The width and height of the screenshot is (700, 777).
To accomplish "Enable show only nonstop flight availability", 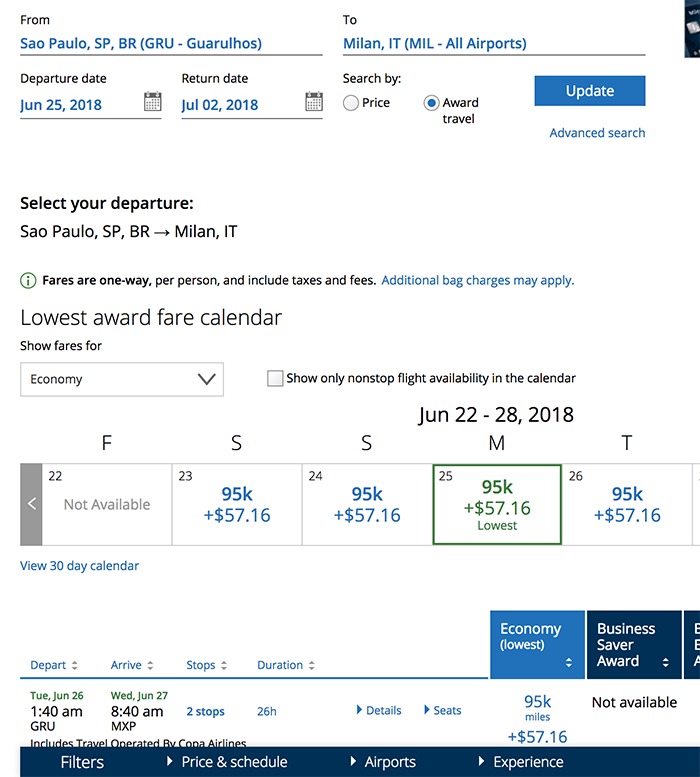I will click(275, 379).
